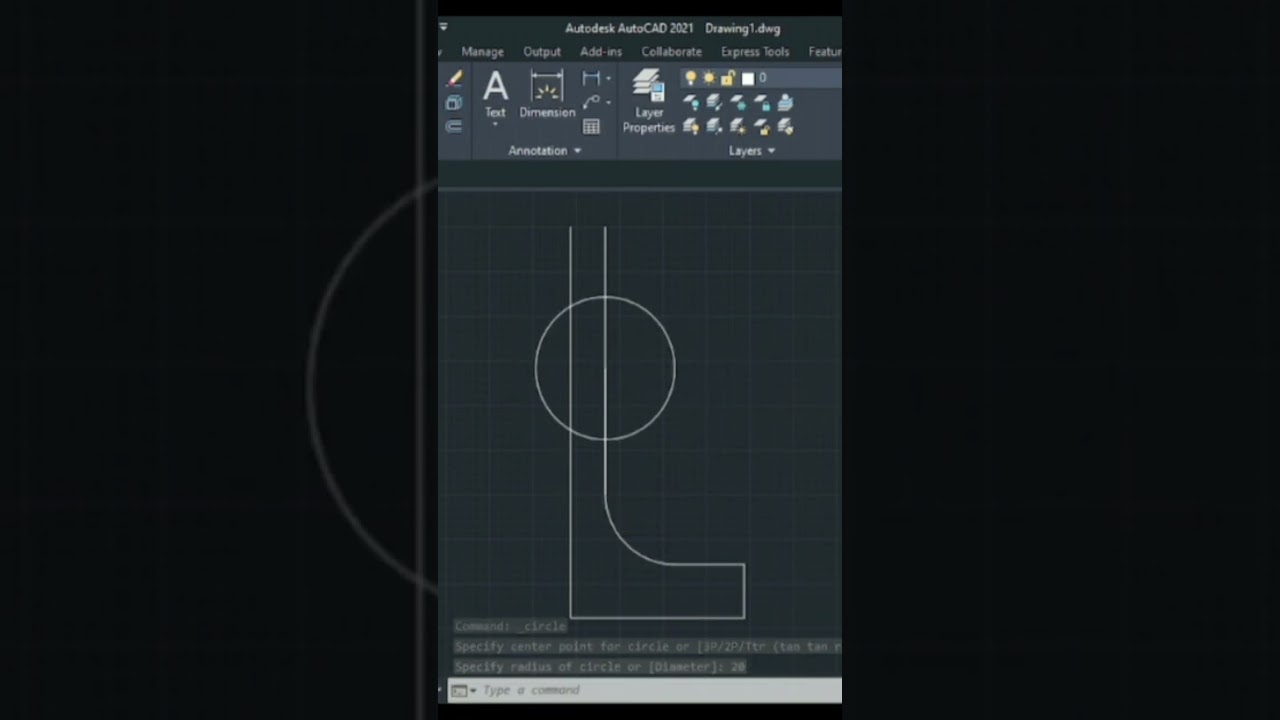
Task: Click the Linear dimension icon
Action: [x=591, y=78]
